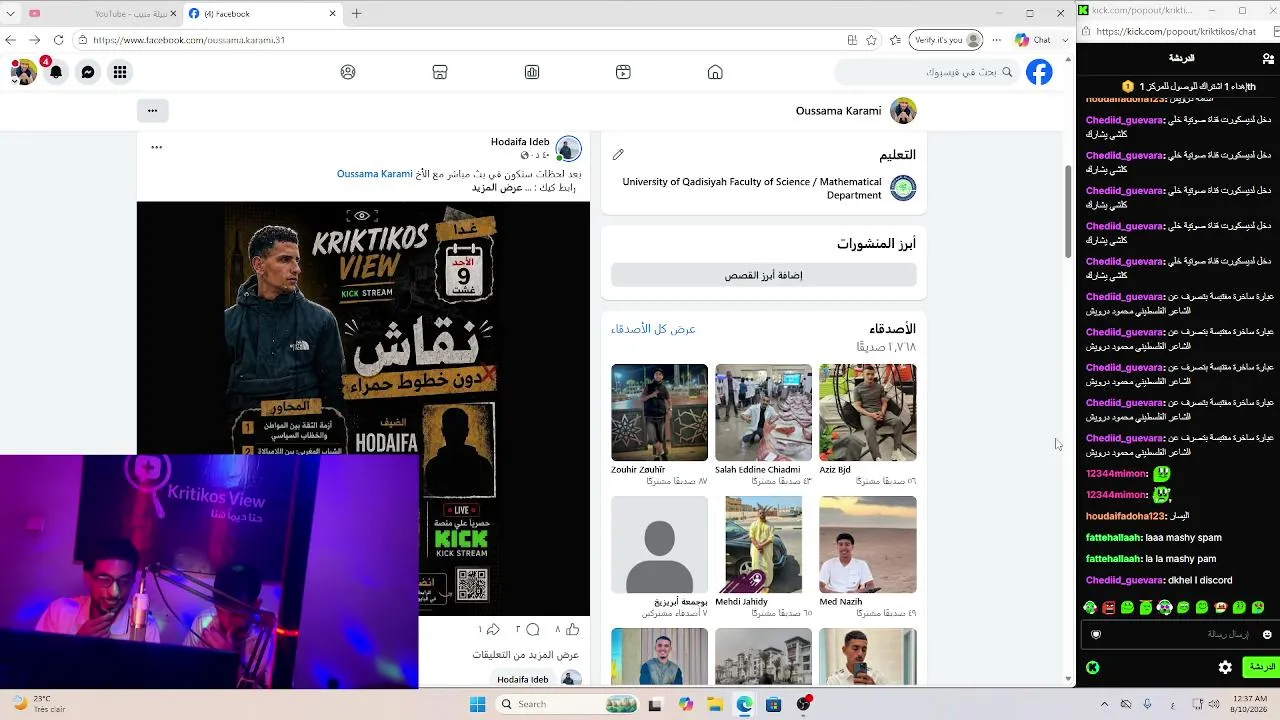Click the Kick chat message input

click(x=1181, y=634)
